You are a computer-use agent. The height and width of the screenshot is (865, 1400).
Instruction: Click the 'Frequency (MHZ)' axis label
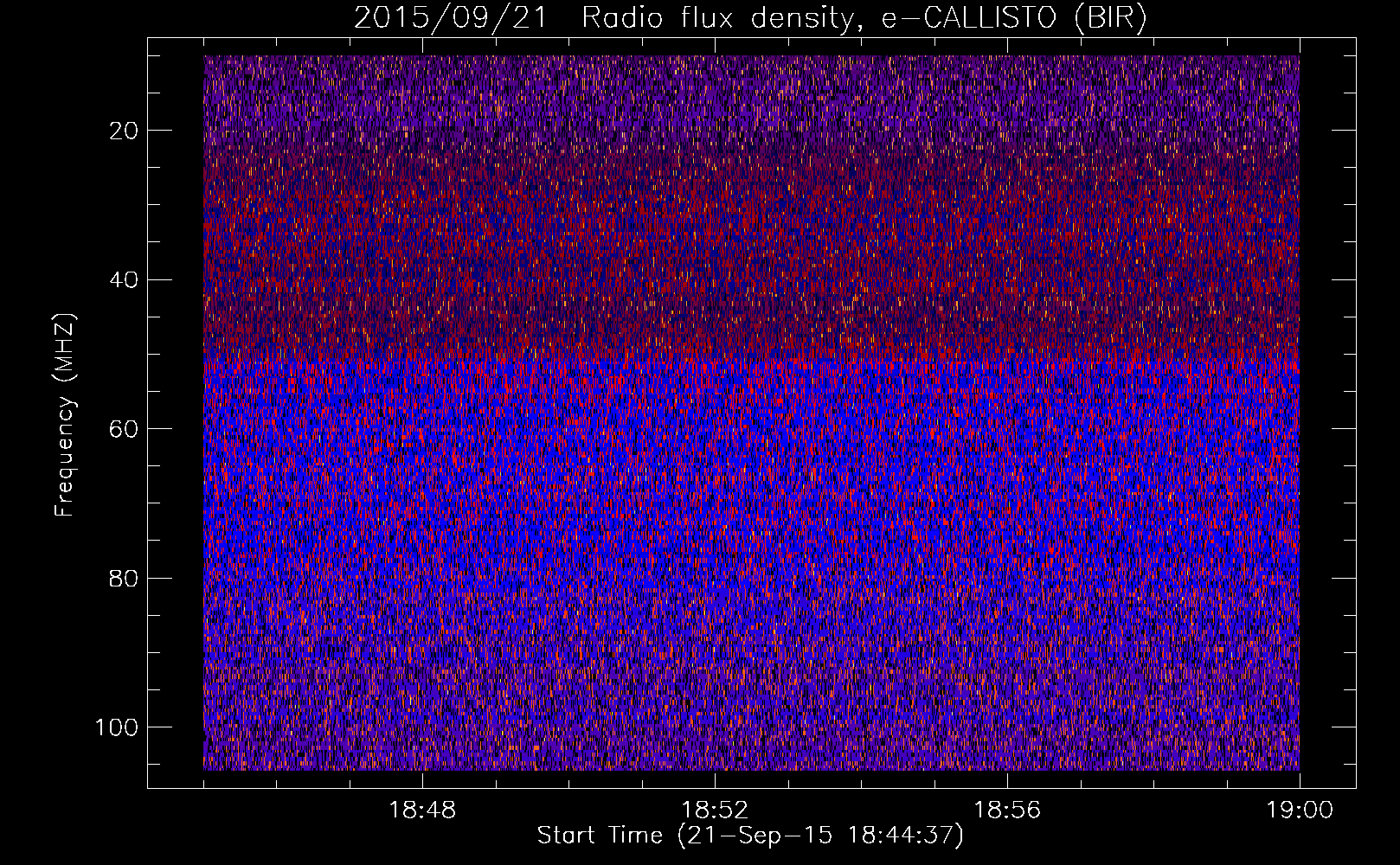click(x=65, y=415)
